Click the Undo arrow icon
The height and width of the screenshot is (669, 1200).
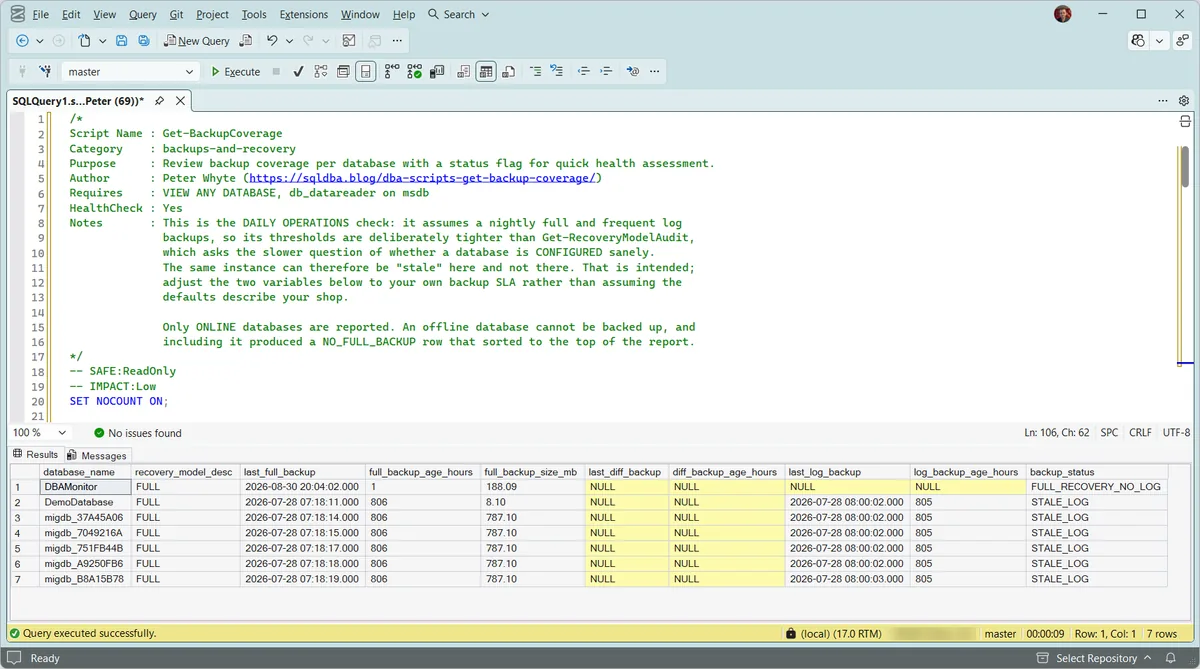click(x=272, y=41)
